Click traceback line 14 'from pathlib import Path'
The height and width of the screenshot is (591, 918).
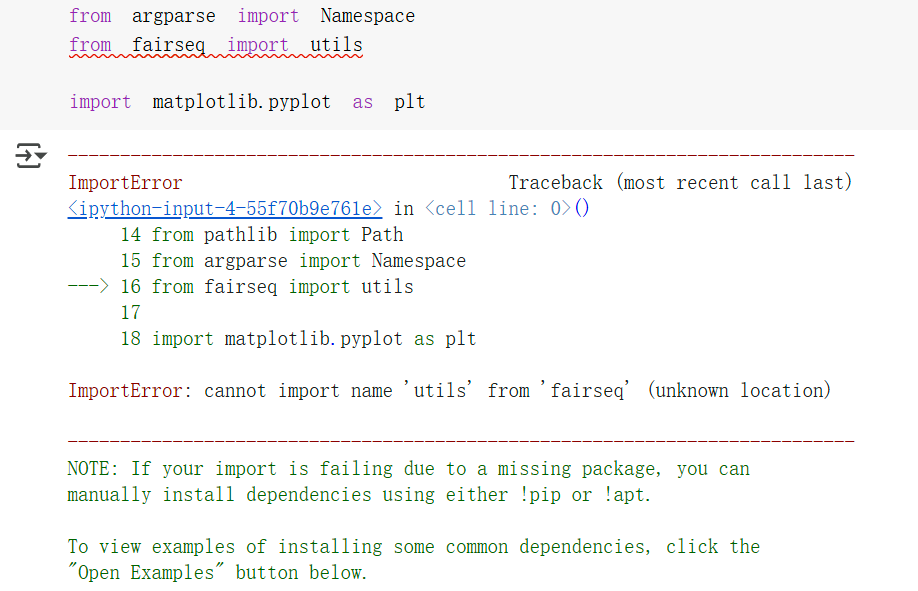(277, 234)
